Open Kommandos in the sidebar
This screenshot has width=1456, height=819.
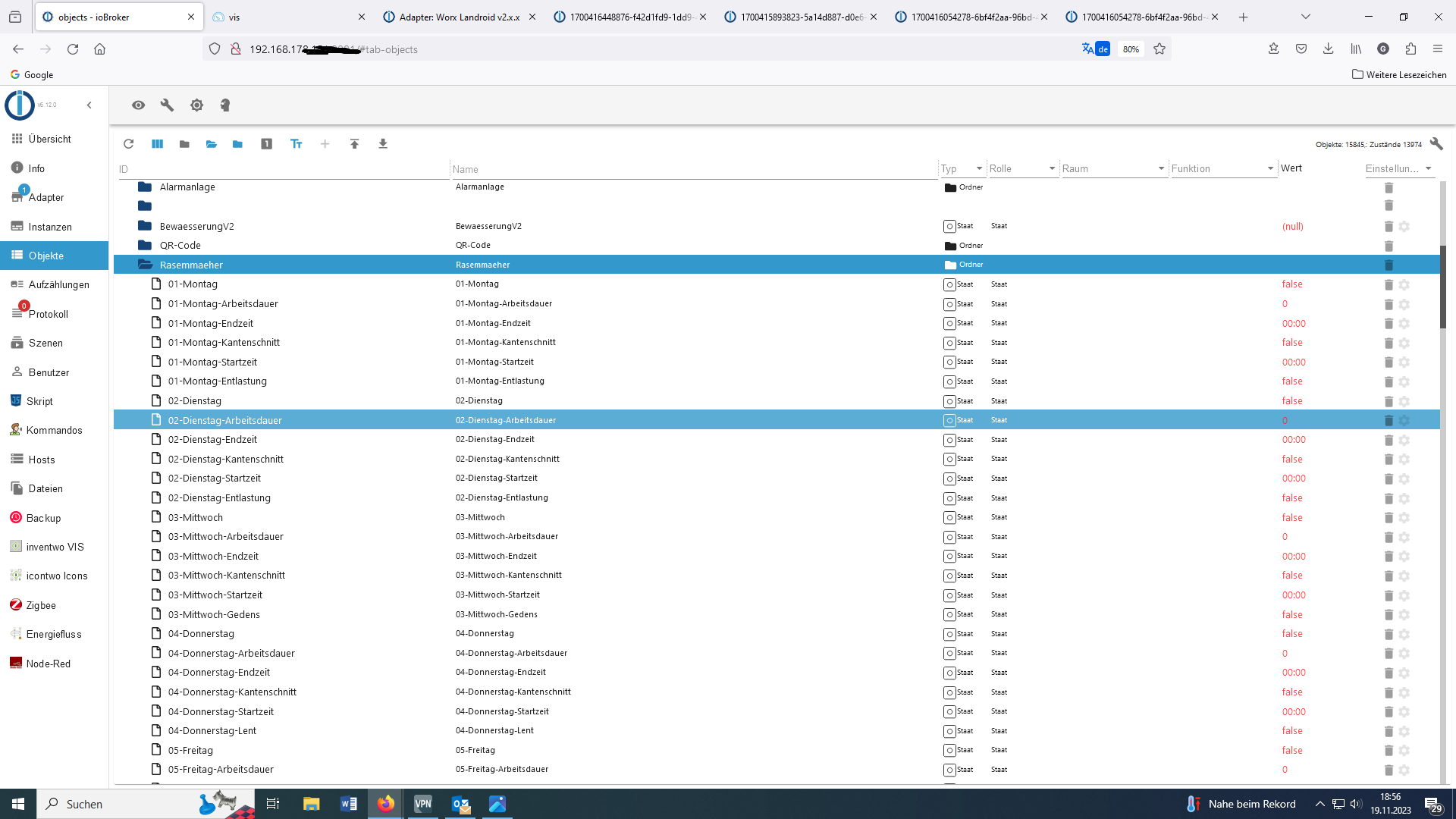coord(54,430)
